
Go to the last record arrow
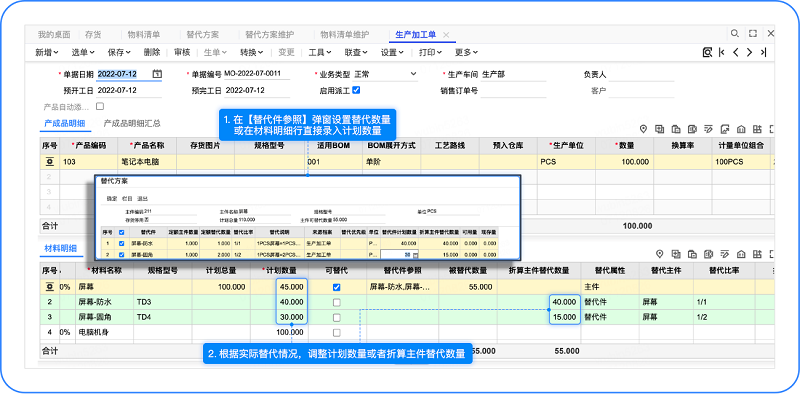tap(763, 52)
